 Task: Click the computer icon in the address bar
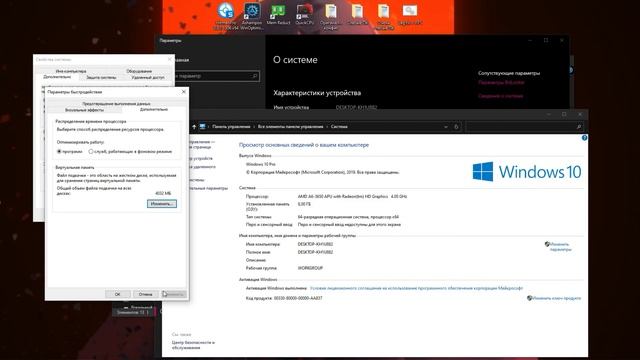click(x=202, y=127)
